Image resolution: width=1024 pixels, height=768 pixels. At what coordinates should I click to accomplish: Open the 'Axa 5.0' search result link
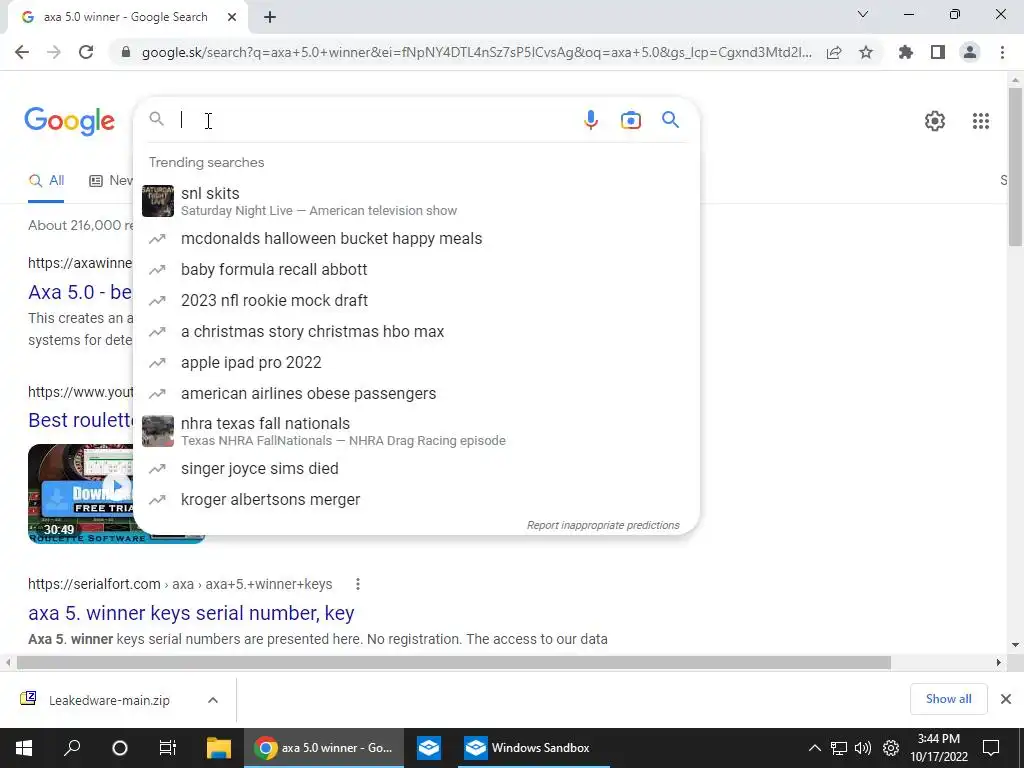point(80,292)
